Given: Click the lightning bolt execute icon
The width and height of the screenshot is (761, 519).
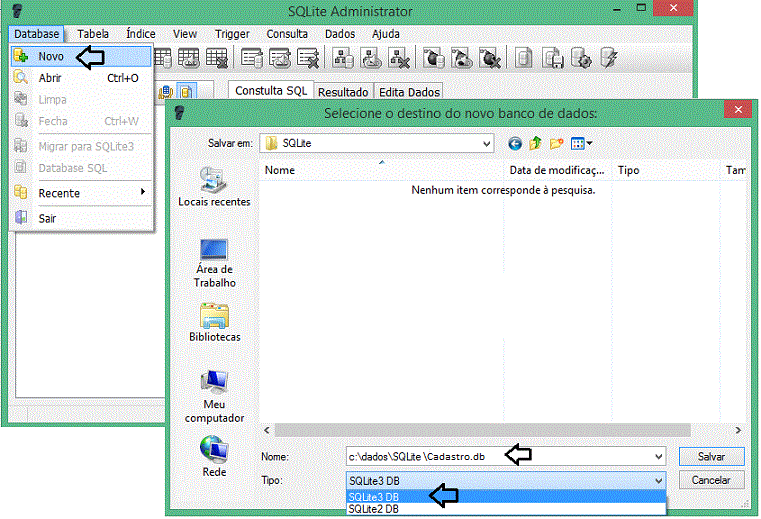Looking at the screenshot, I should (x=609, y=58).
